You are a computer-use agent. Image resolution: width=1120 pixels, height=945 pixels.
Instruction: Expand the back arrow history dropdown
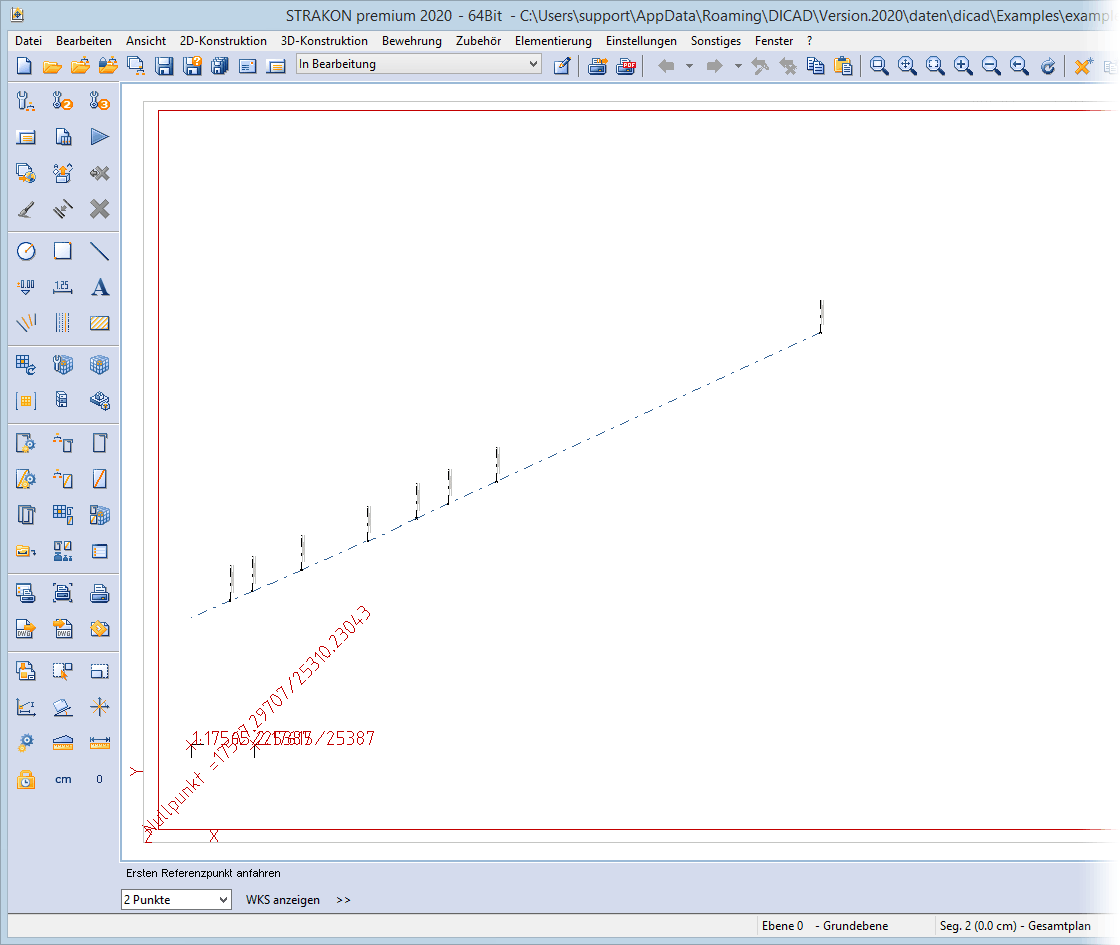click(x=689, y=66)
